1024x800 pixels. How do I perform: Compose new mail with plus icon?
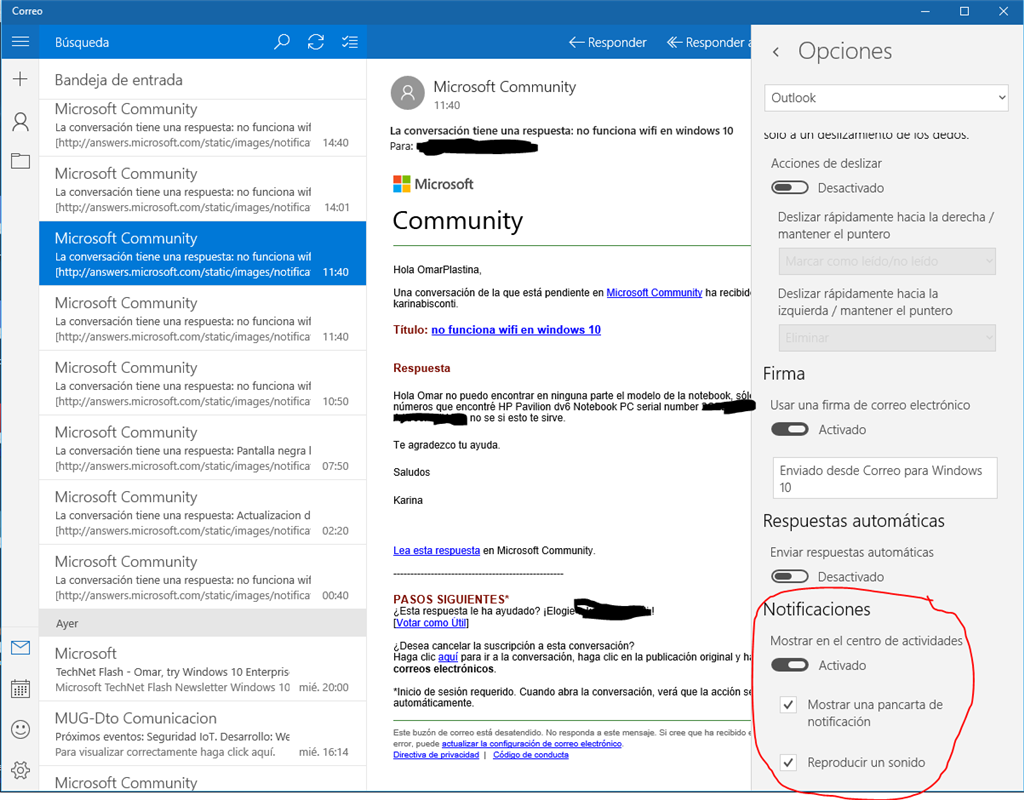point(20,79)
